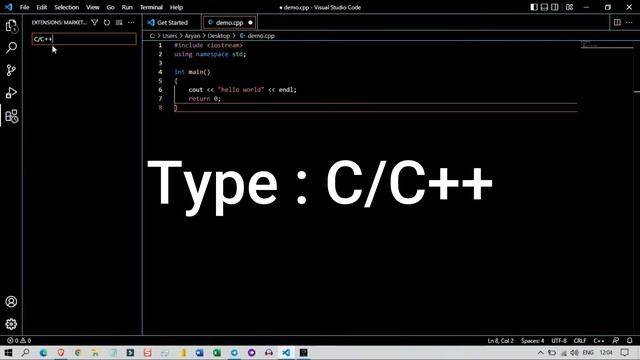Open the Selection menu
The image size is (640, 360).
[x=67, y=7]
